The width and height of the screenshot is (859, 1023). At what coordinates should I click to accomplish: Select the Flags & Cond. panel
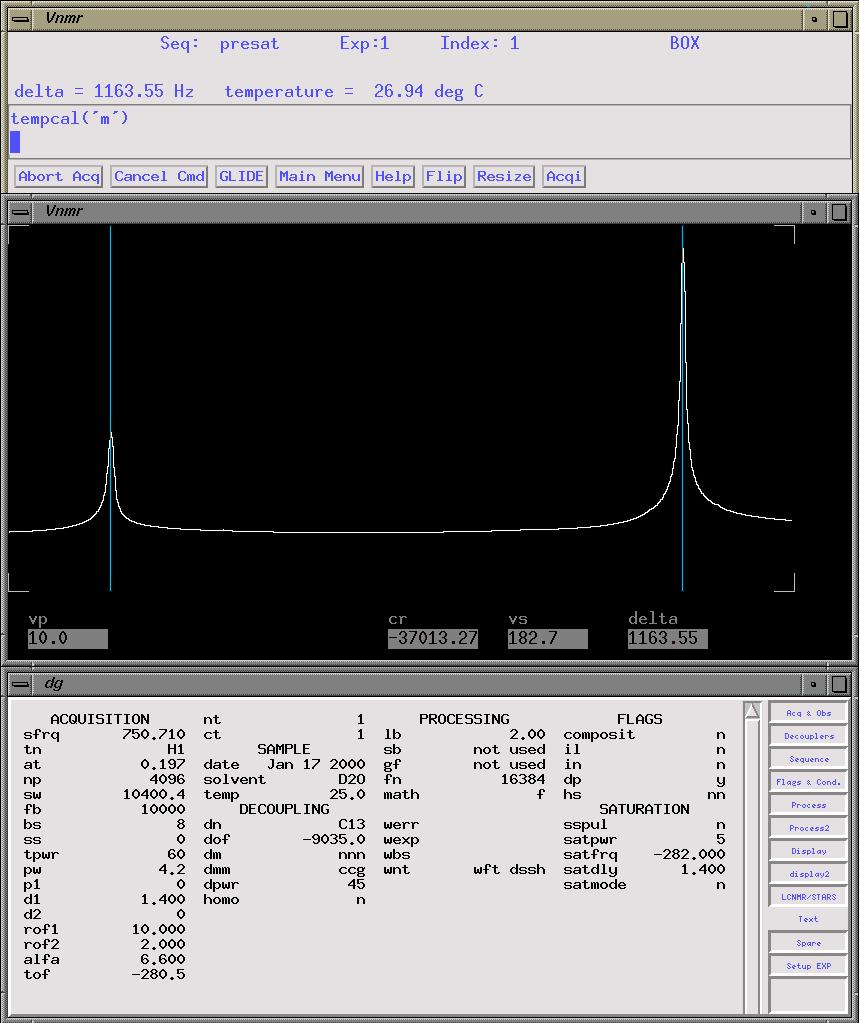pyautogui.click(x=808, y=782)
